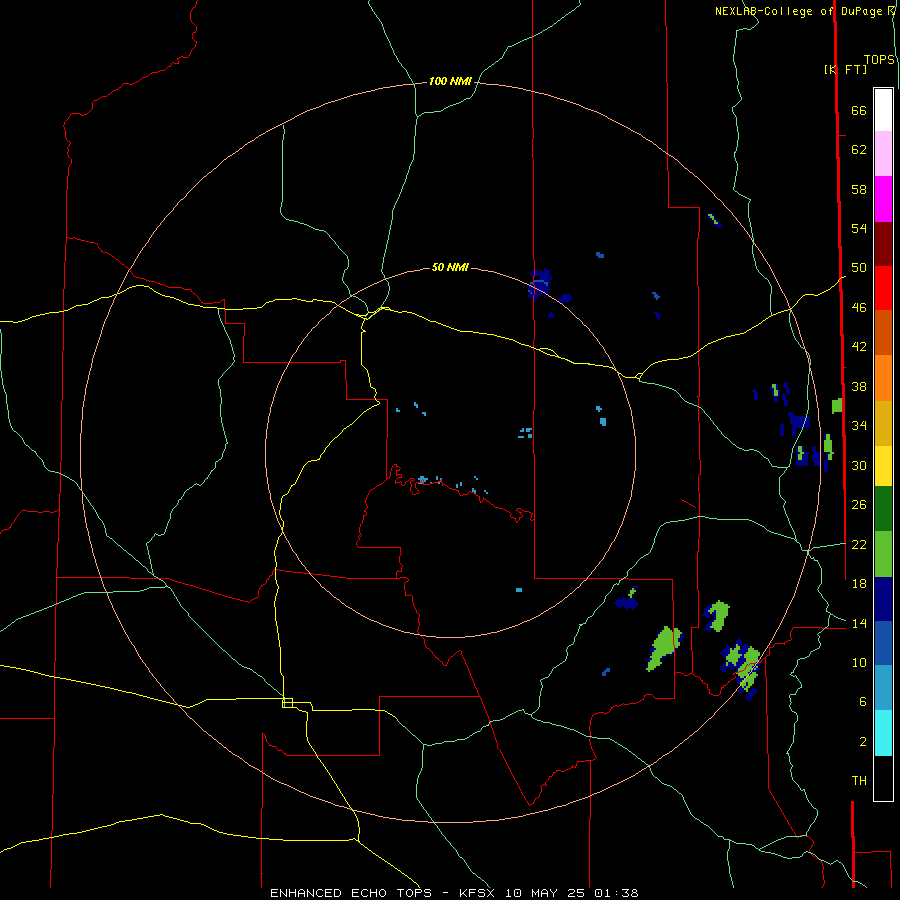Select legend scale value 26

pos(859,505)
